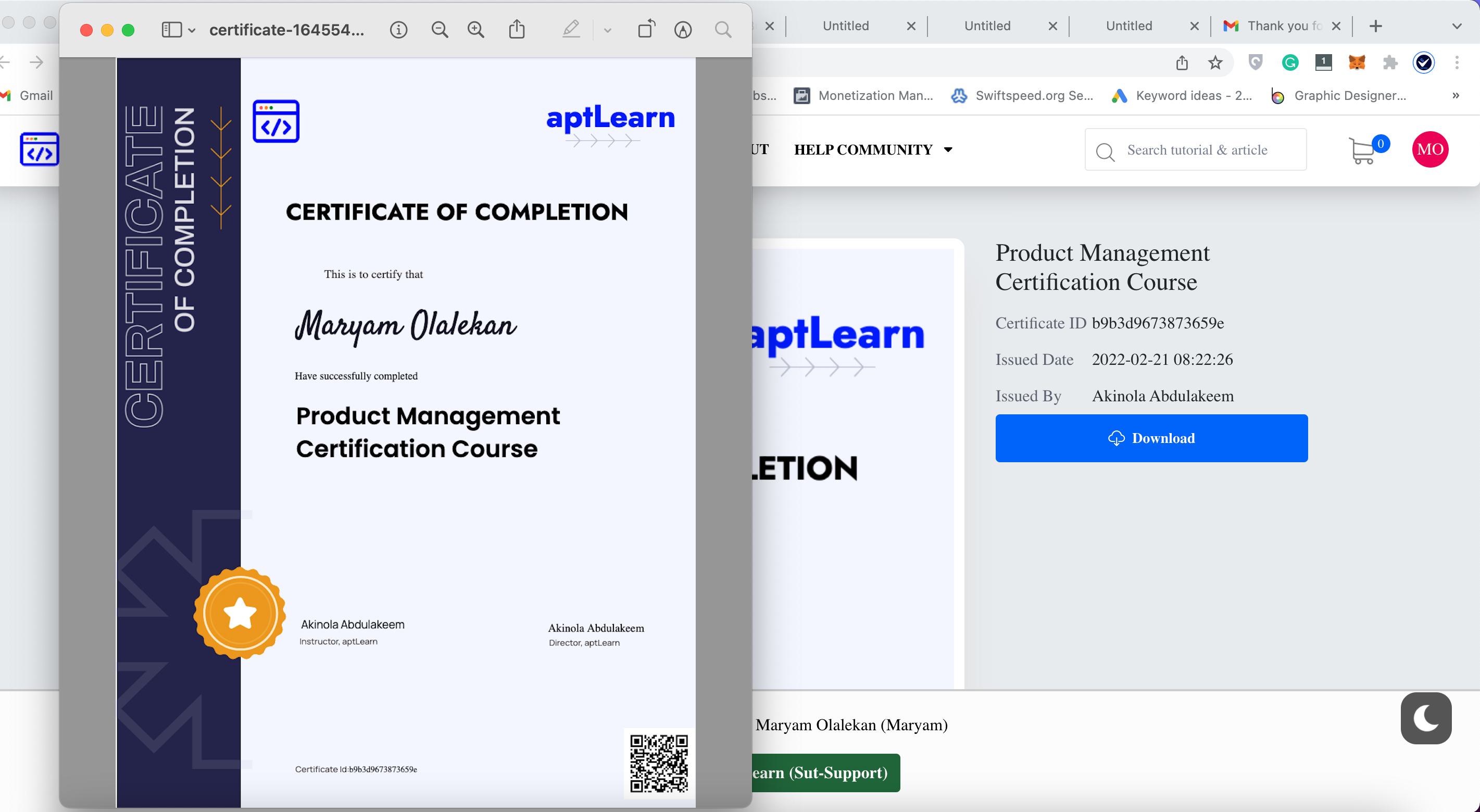Screen dimensions: 1480x812
Task: Open highlight color dropdown arrow
Action: 607,30
